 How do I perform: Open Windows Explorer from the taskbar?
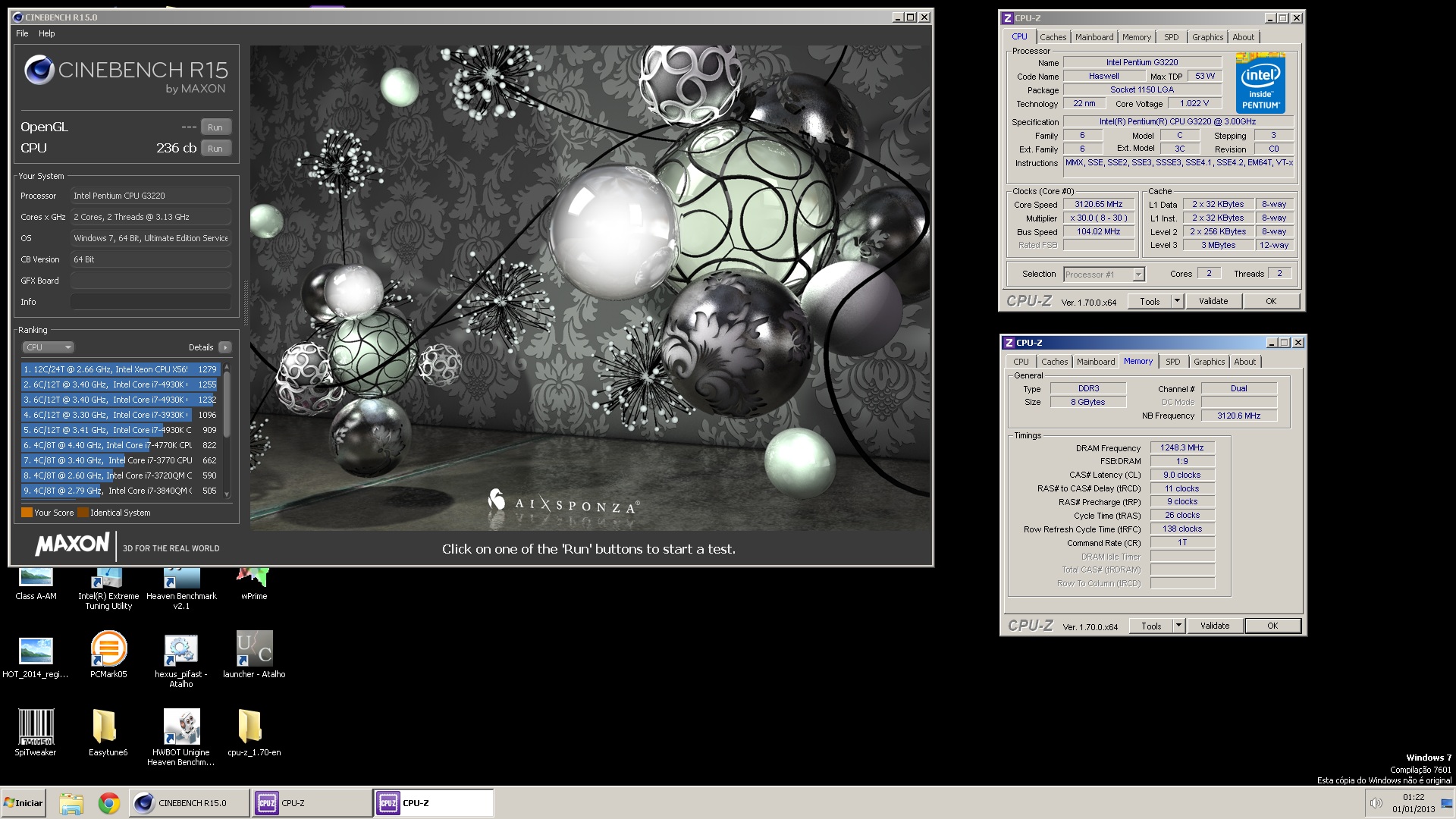pos(71,803)
